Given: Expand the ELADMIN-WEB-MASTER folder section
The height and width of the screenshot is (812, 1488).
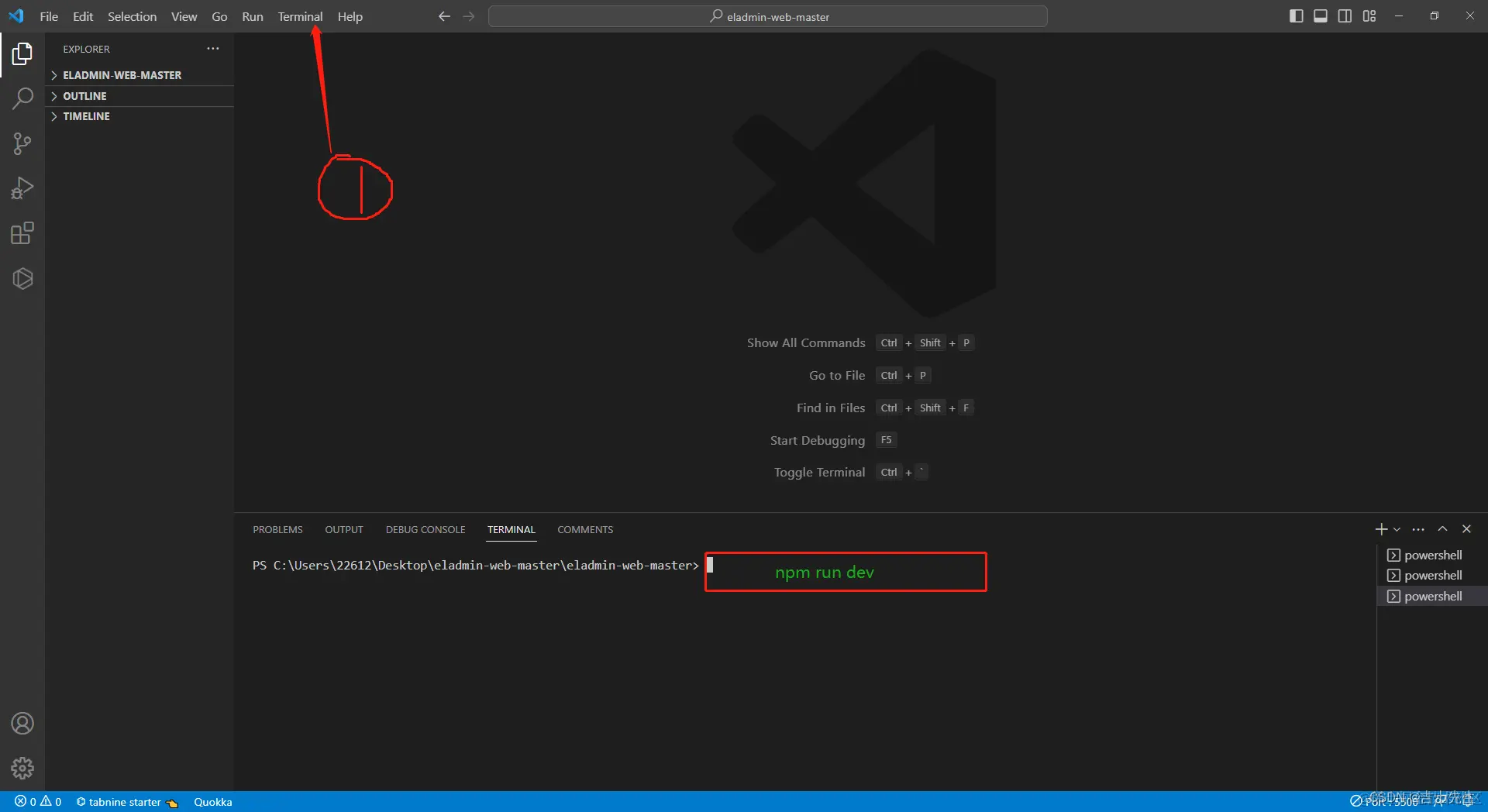Looking at the screenshot, I should point(139,75).
